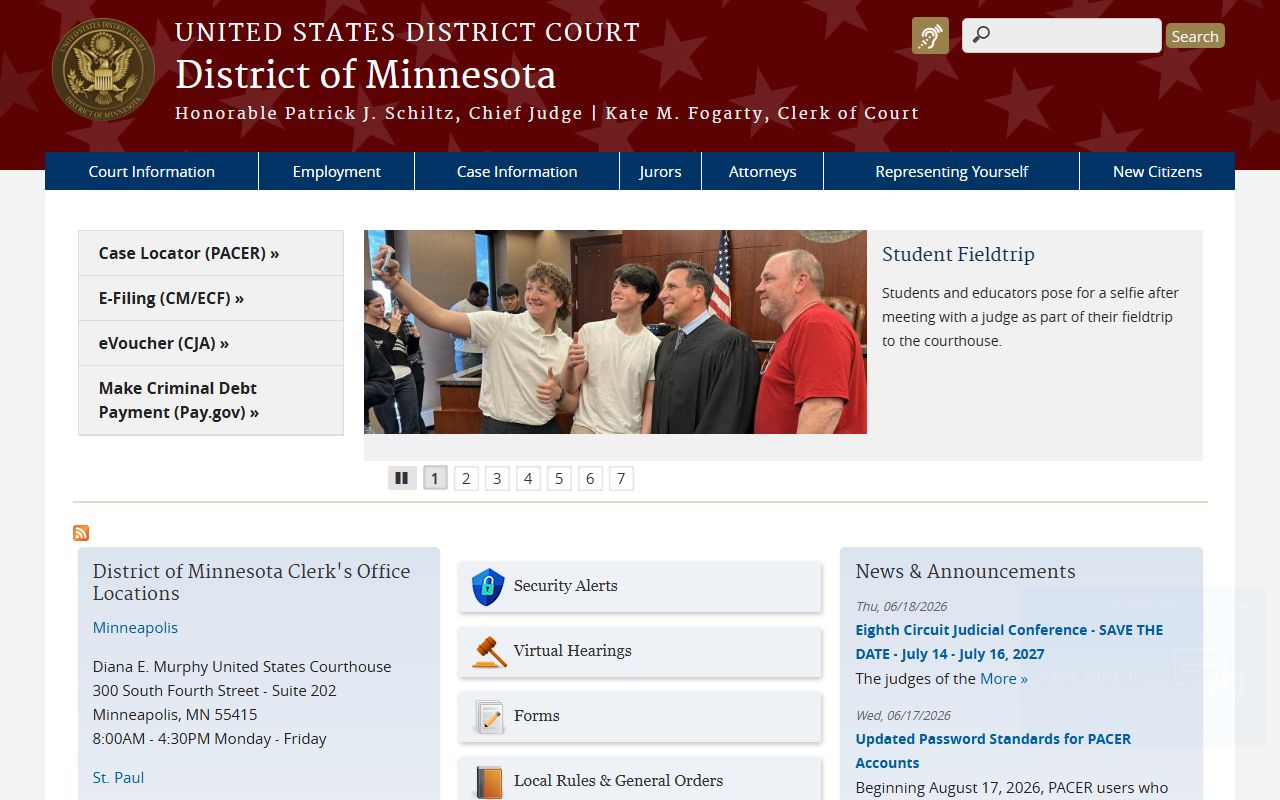
Task: Click 'Minneapolis, MN 55415' text
Action: [x=175, y=714]
